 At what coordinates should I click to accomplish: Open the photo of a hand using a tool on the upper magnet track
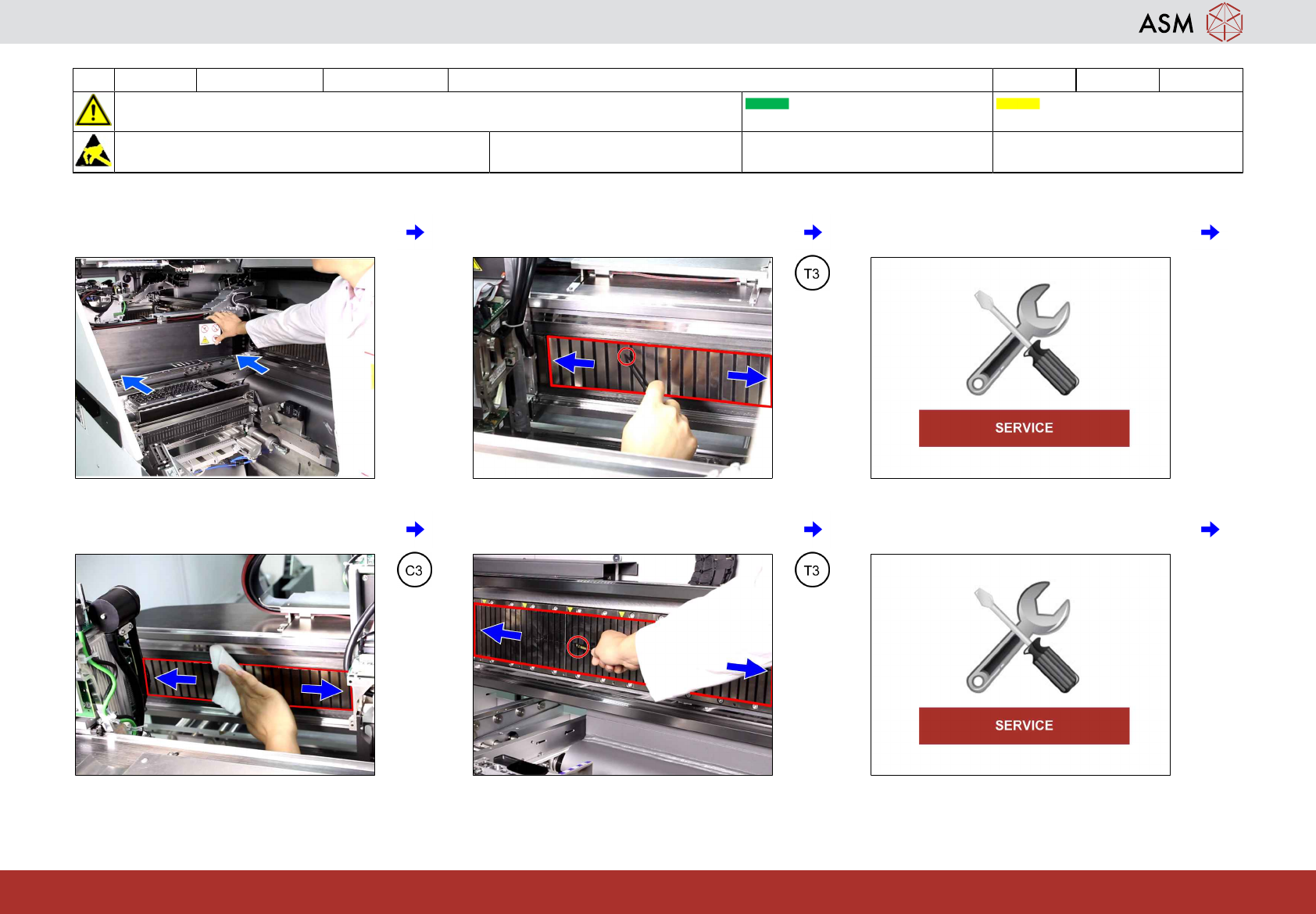623,368
